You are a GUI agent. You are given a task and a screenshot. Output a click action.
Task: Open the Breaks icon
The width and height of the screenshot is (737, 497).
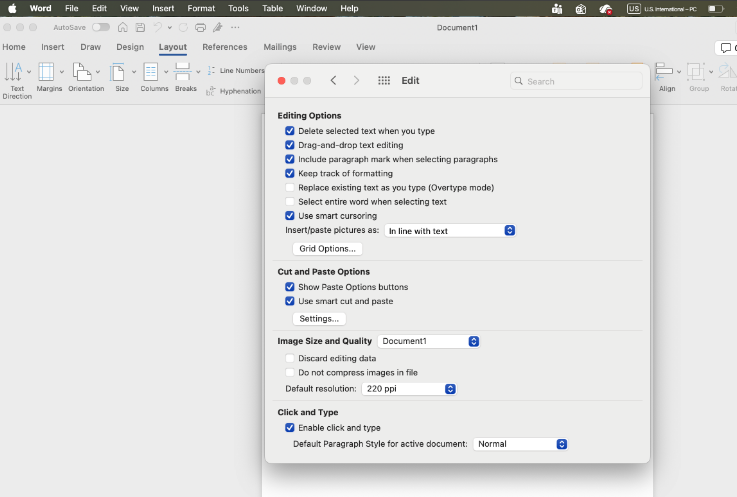click(x=182, y=71)
